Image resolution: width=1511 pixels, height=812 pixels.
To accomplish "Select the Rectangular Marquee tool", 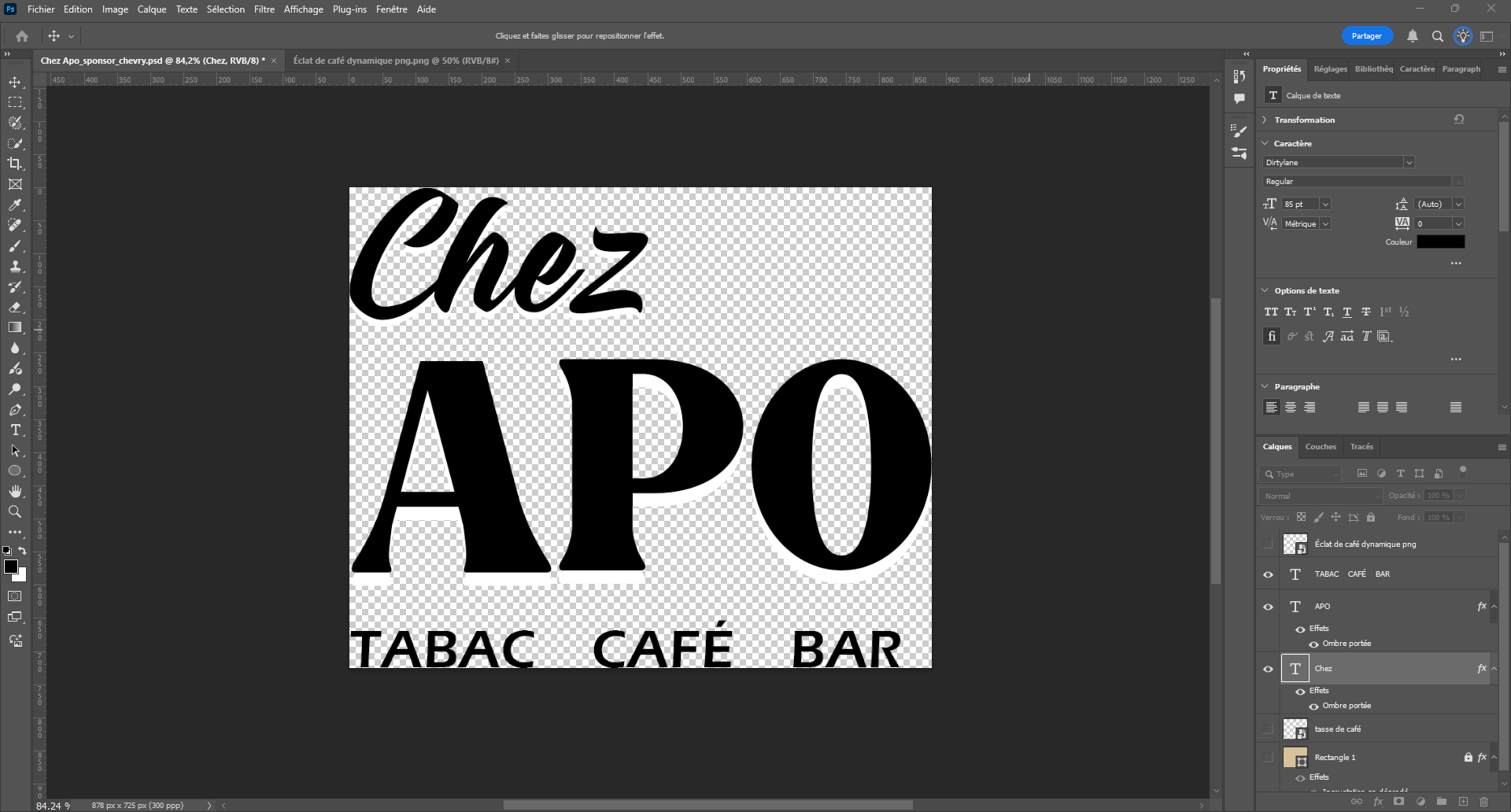I will click(15, 102).
